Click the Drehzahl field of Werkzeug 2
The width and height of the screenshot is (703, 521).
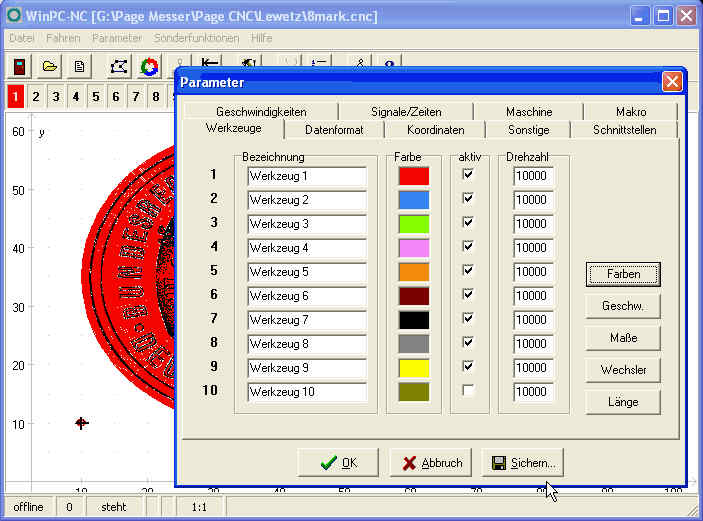[x=532, y=199]
